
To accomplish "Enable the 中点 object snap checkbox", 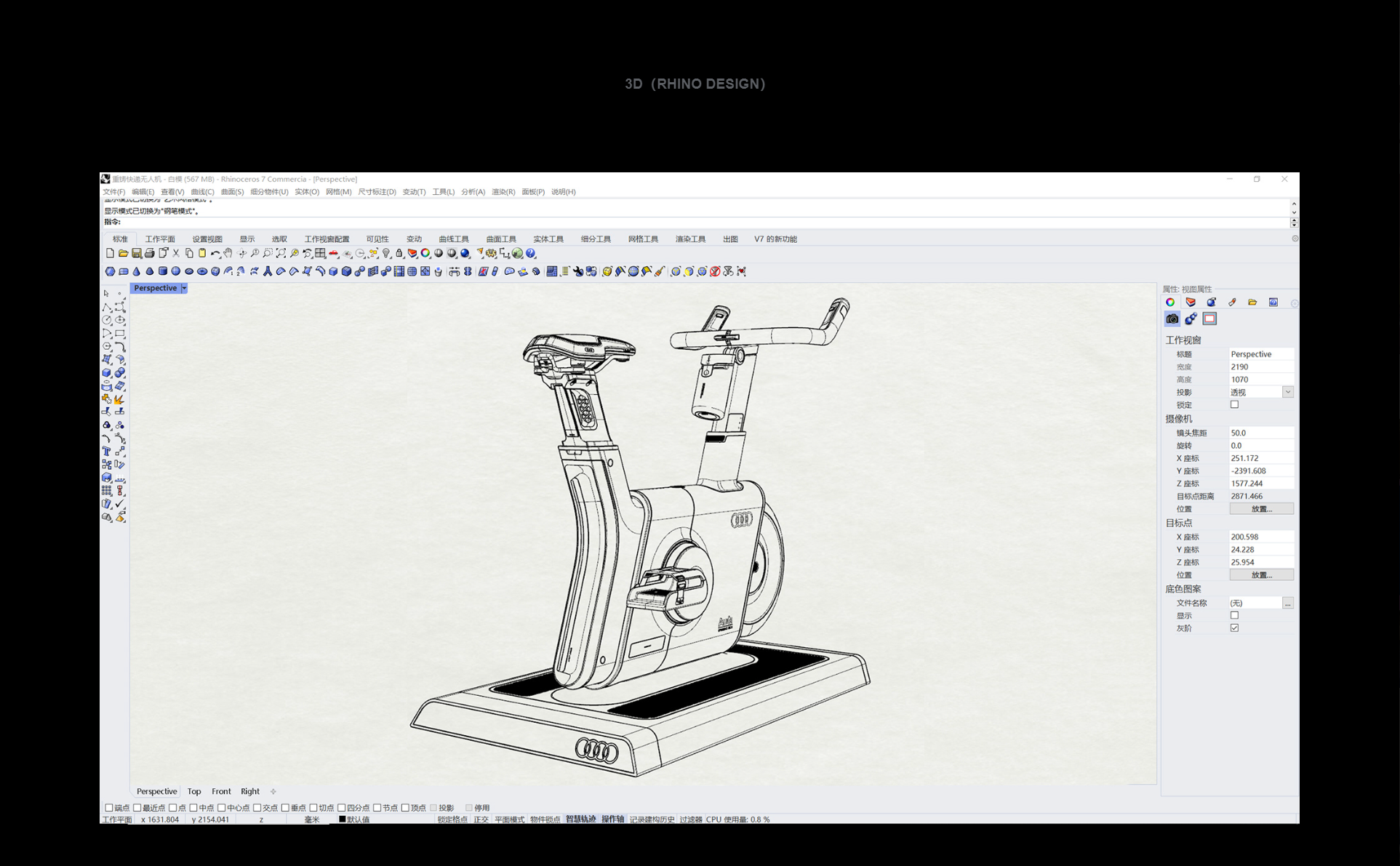I will click(194, 807).
